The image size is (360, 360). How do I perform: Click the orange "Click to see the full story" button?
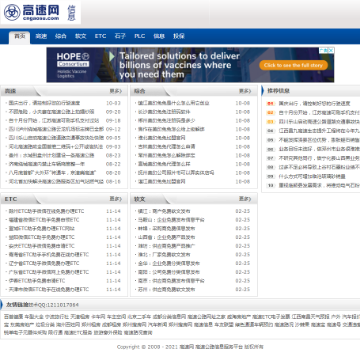pyautogui.click(x=293, y=65)
